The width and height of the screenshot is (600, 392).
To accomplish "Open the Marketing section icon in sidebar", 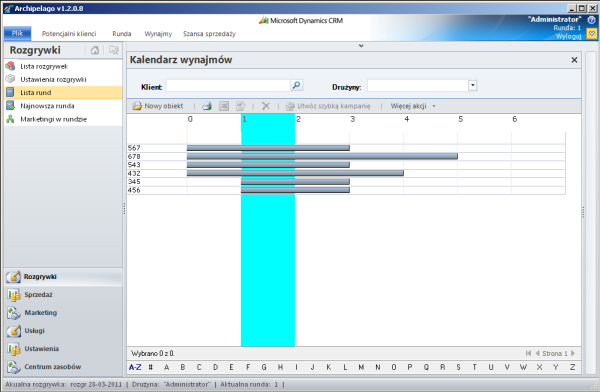I will 13,313.
